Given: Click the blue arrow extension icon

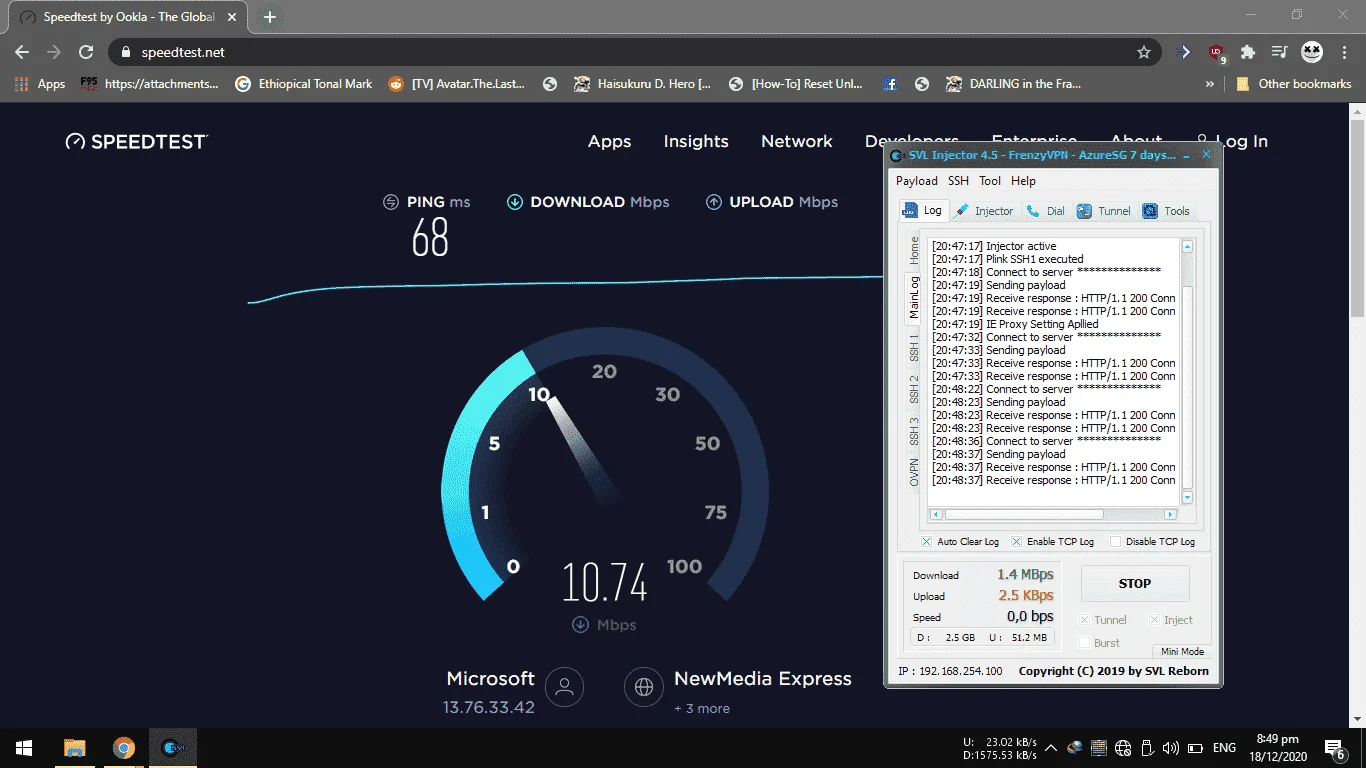Looking at the screenshot, I should pos(1186,52).
